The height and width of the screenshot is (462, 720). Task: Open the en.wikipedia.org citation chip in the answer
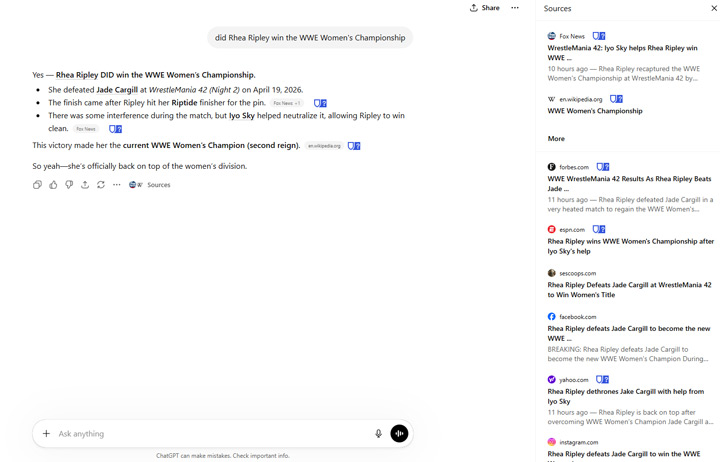pyautogui.click(x=324, y=146)
